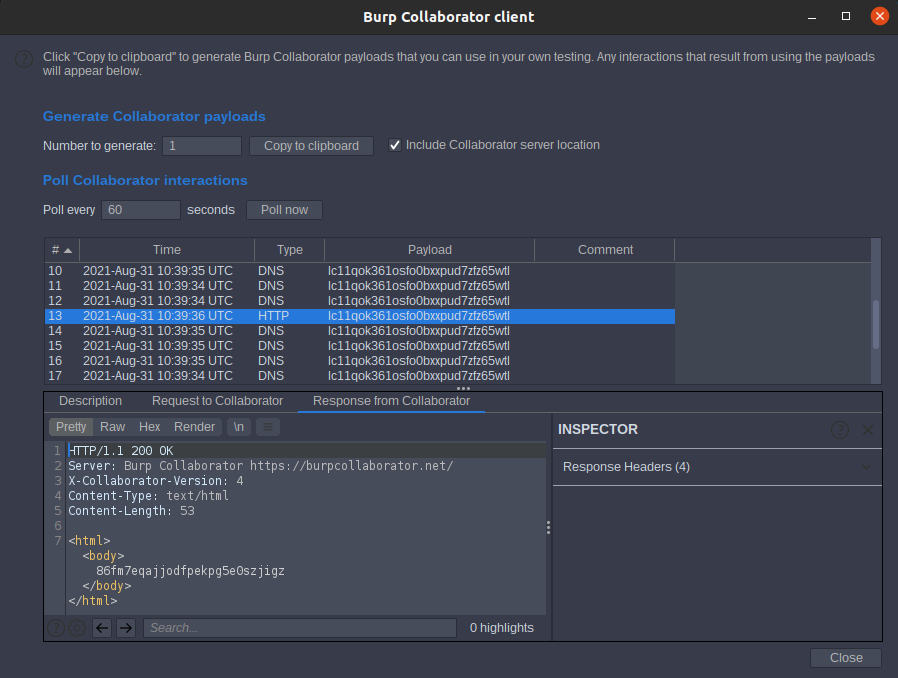
Task: Click the Content-Type: text/html line
Action: pyautogui.click(x=148, y=496)
